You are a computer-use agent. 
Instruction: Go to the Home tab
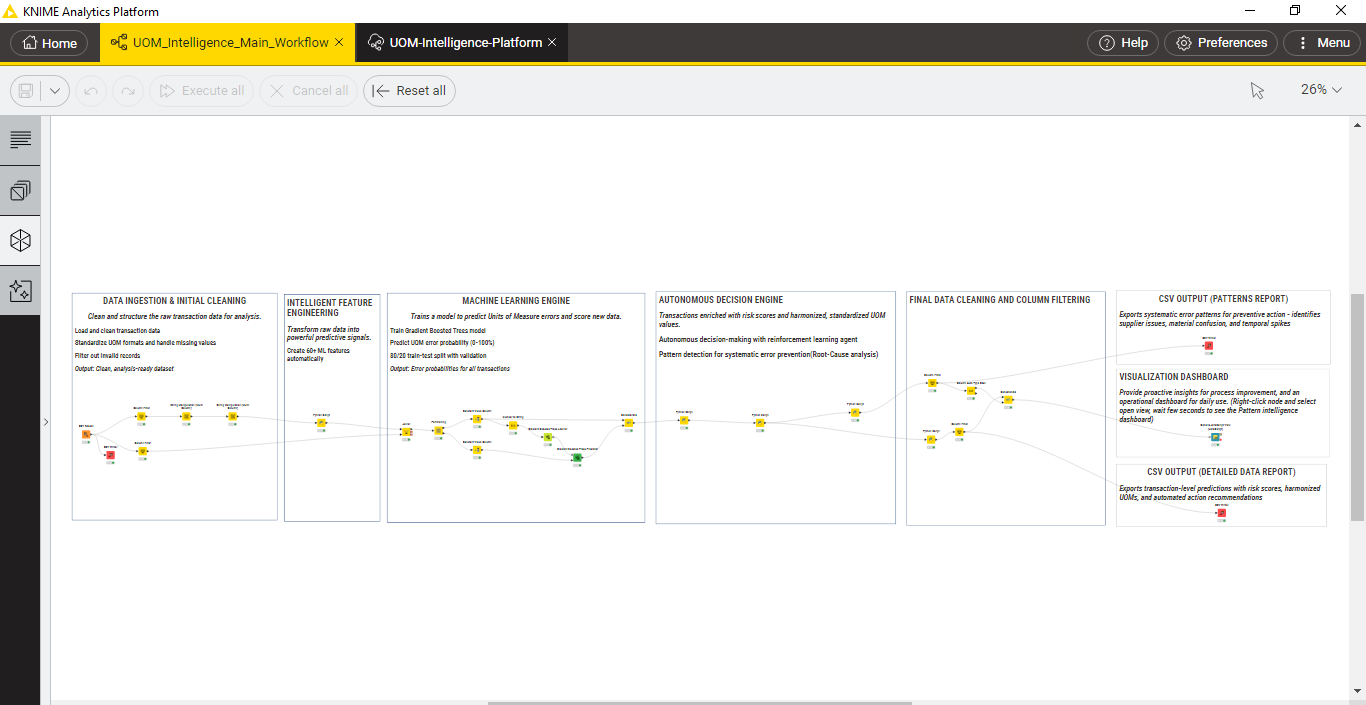tap(48, 42)
